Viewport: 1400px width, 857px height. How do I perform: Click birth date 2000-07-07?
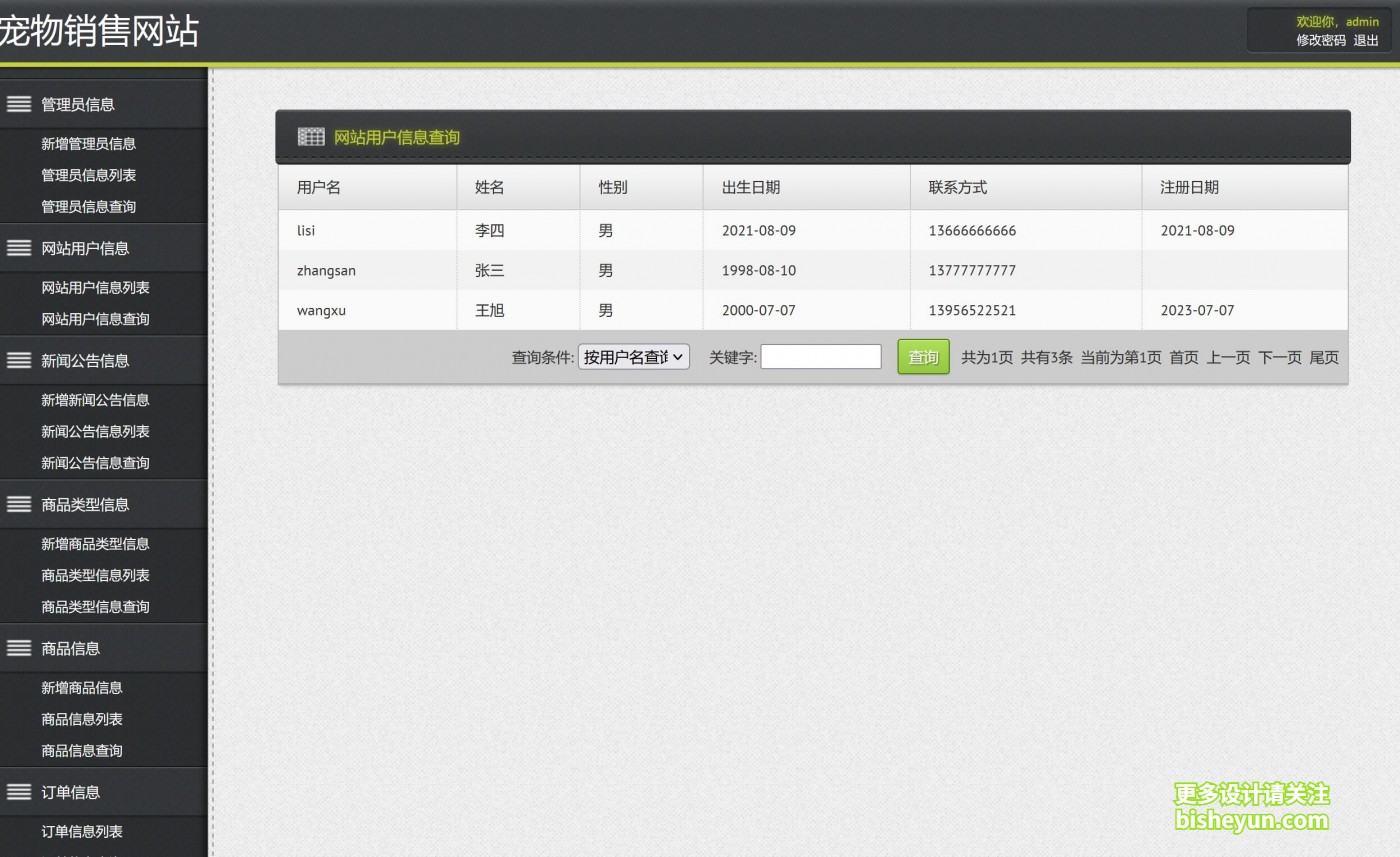[x=759, y=310]
